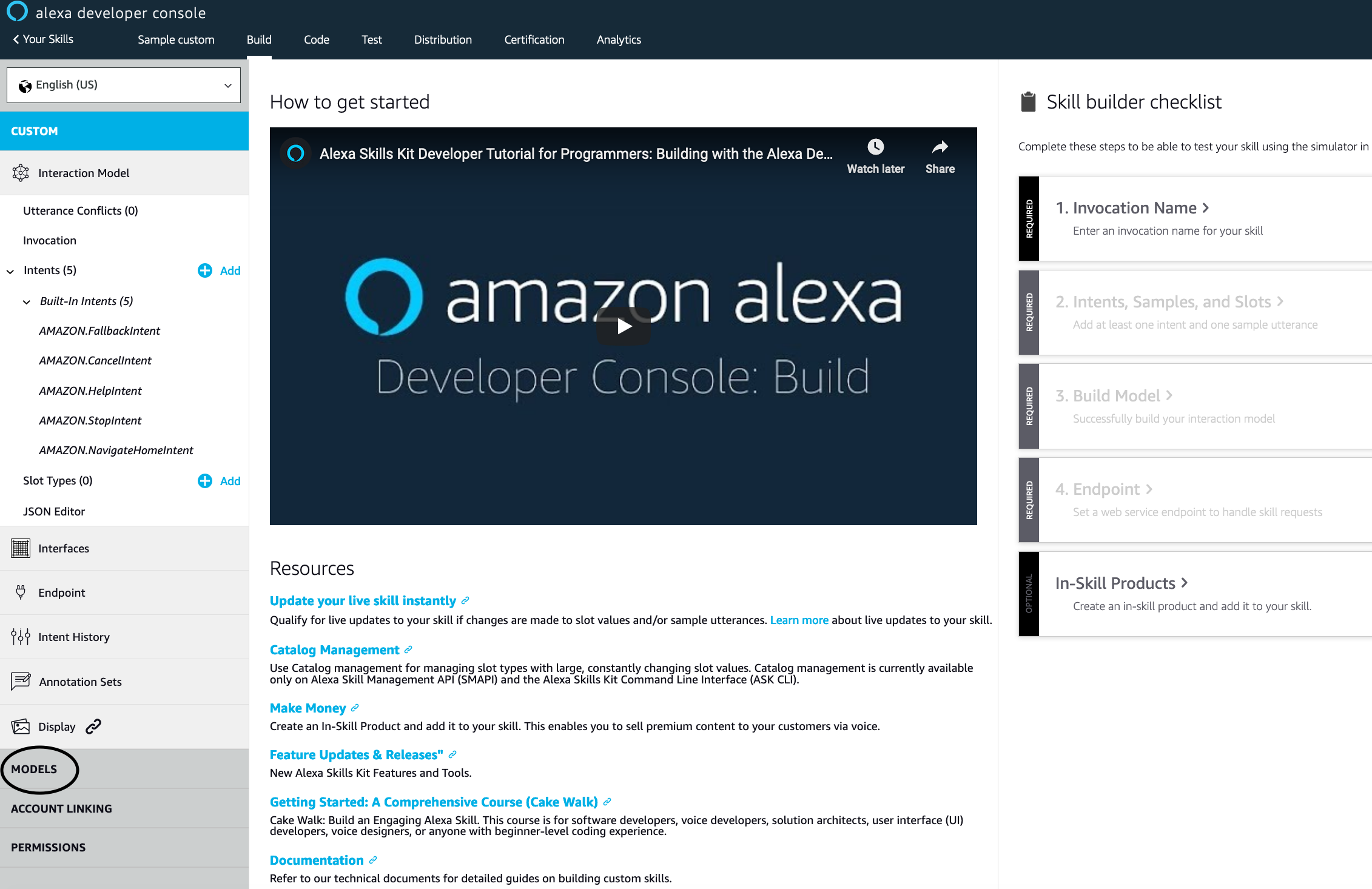Open Invocation Name checklist step
The image size is (1372, 889).
pyautogui.click(x=1132, y=208)
